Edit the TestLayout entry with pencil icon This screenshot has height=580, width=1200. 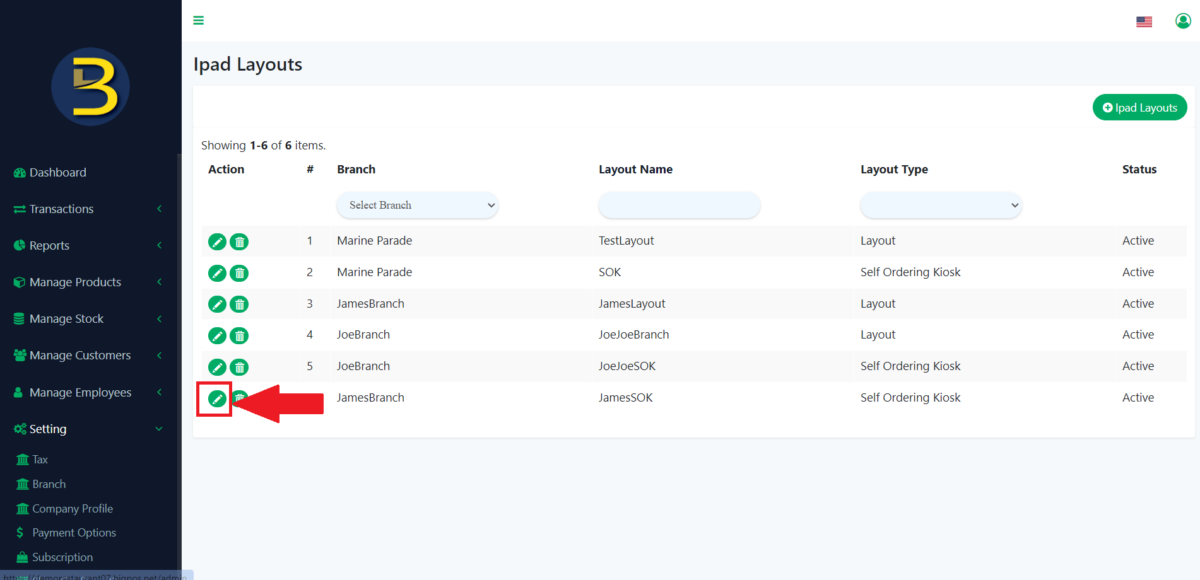(x=217, y=240)
